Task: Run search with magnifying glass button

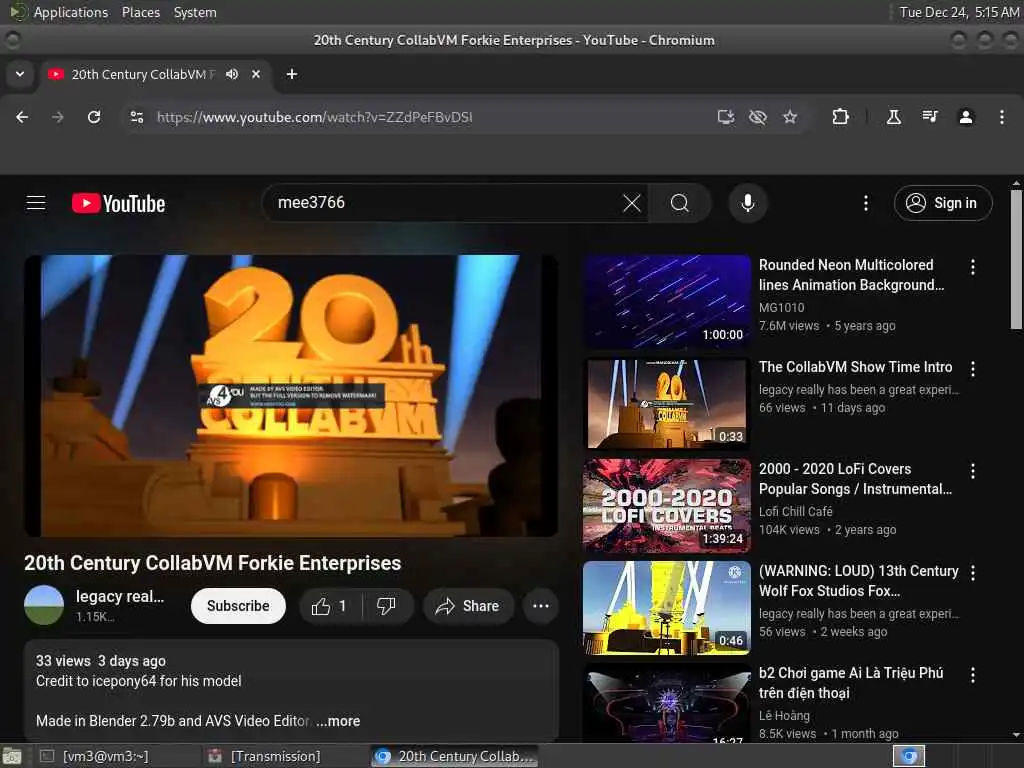Action: pyautogui.click(x=680, y=203)
